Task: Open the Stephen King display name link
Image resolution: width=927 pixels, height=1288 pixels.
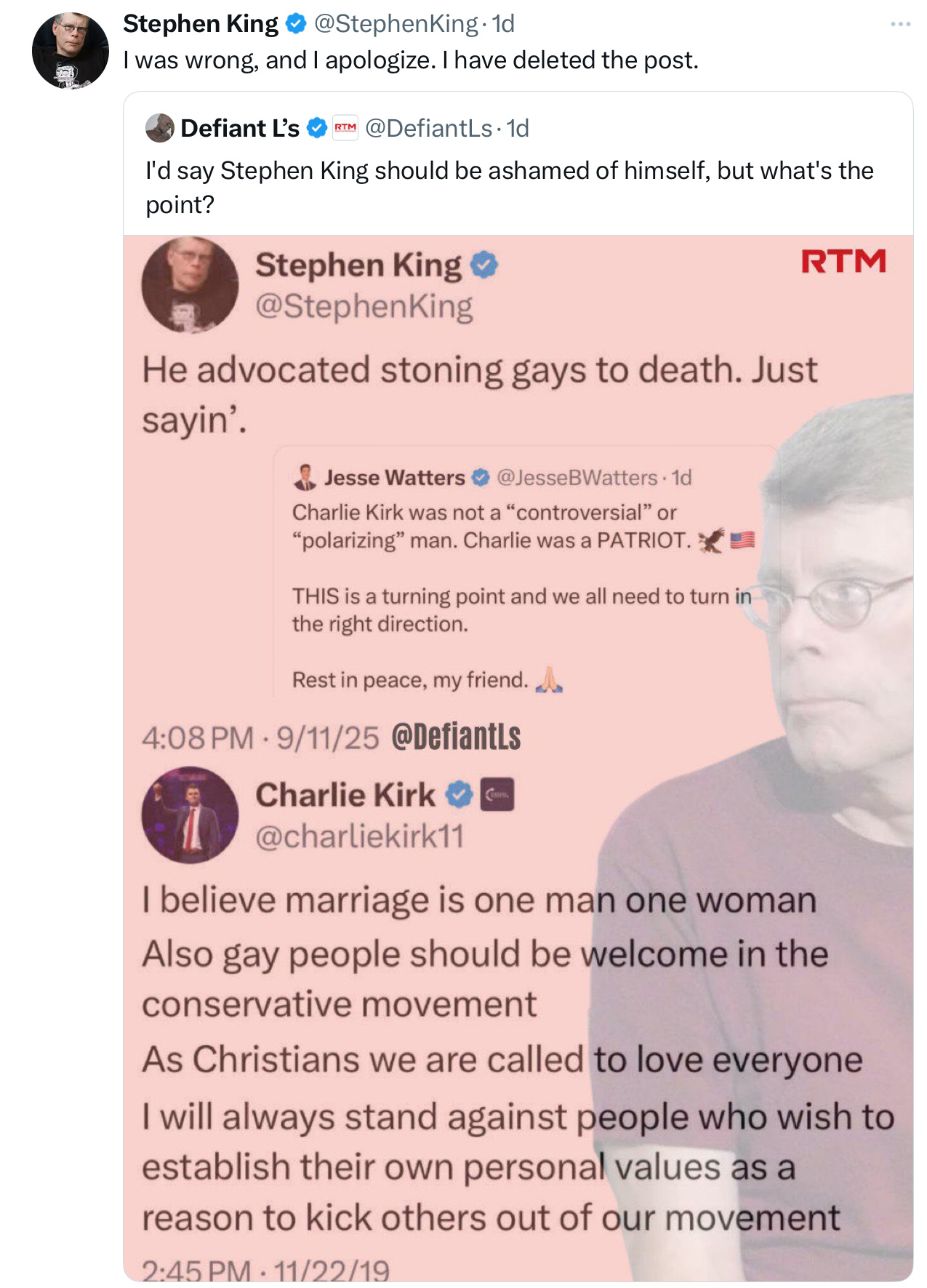Action: tap(201, 24)
